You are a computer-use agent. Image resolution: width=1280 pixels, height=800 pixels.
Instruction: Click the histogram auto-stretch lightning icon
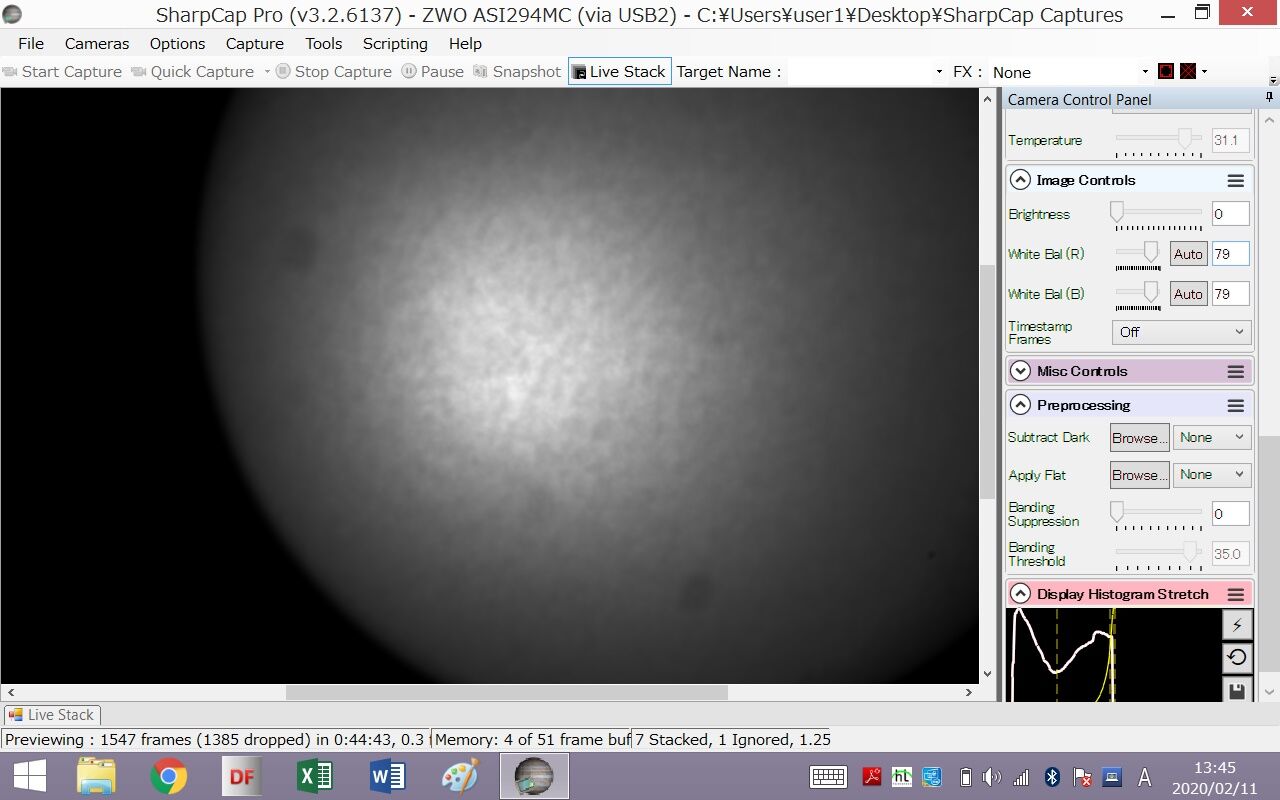tap(1237, 625)
